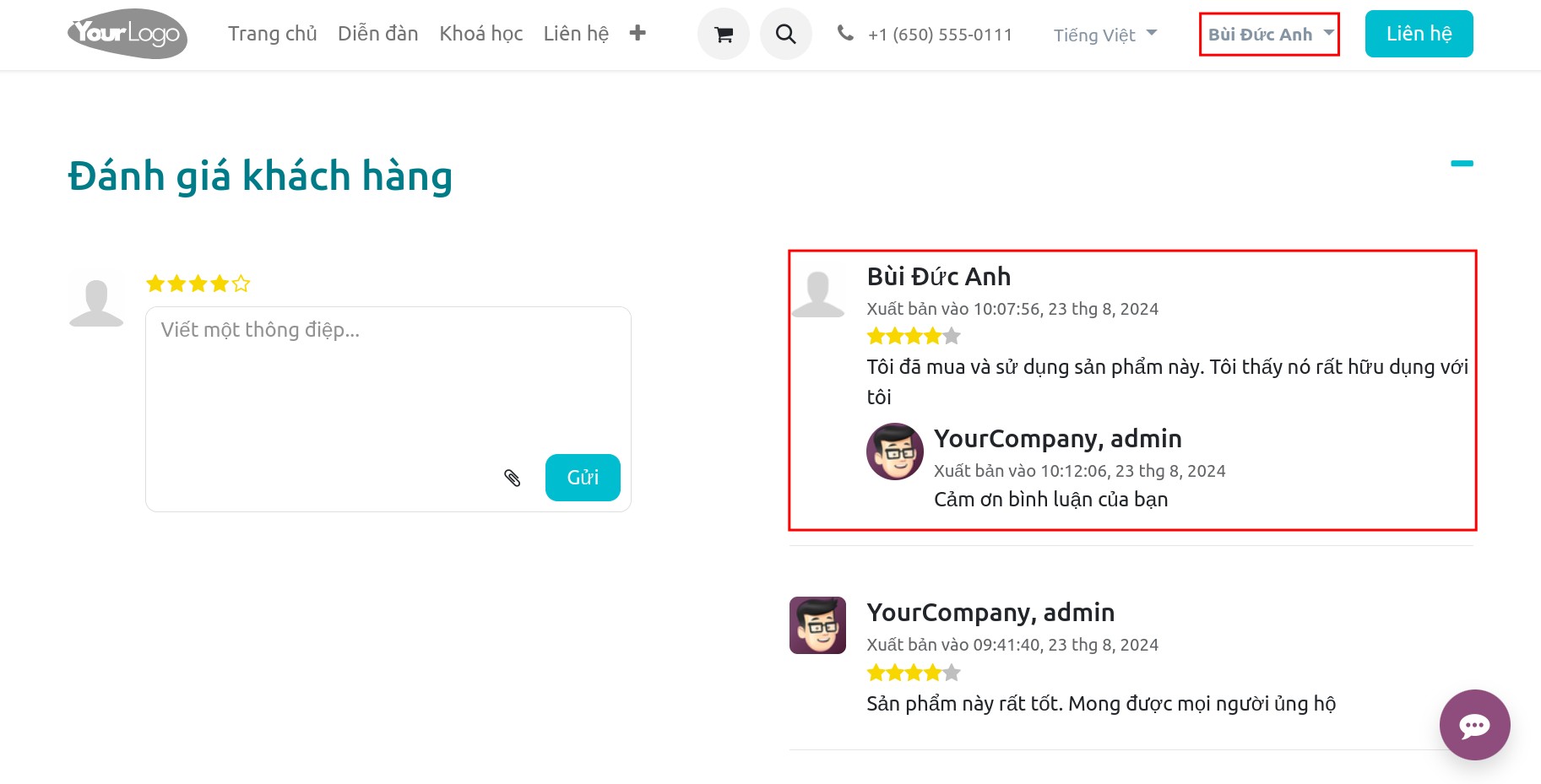This screenshot has height=784, width=1541.
Task: Open the Liên hệ navigation menu item
Action: click(x=576, y=34)
